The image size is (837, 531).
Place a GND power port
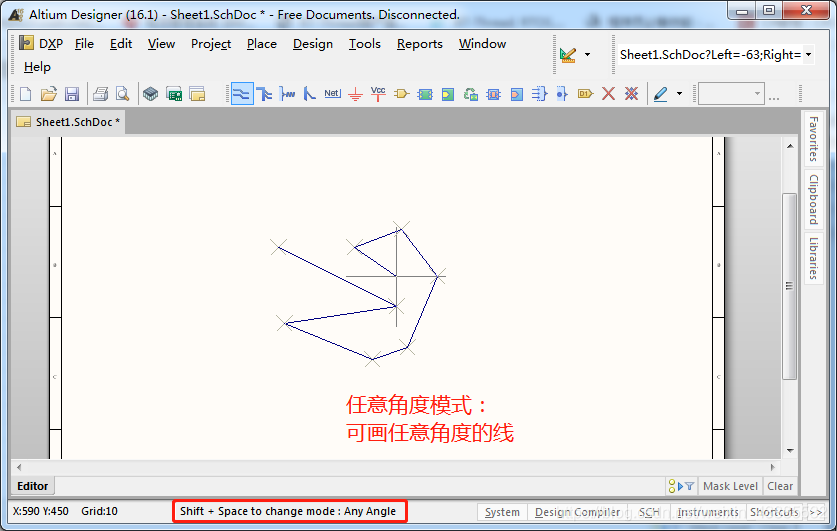pos(355,95)
